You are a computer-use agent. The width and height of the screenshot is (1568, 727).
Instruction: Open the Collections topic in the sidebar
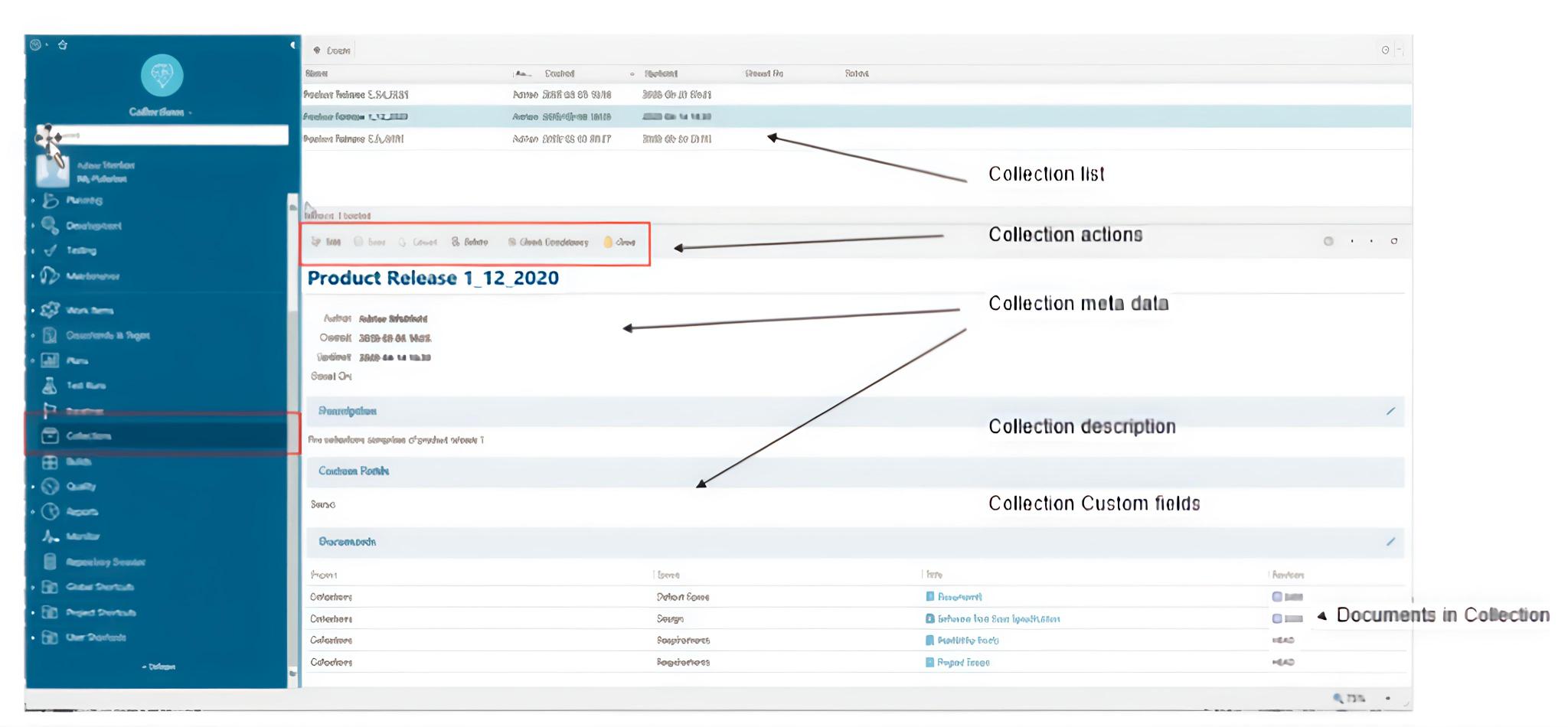[162, 435]
